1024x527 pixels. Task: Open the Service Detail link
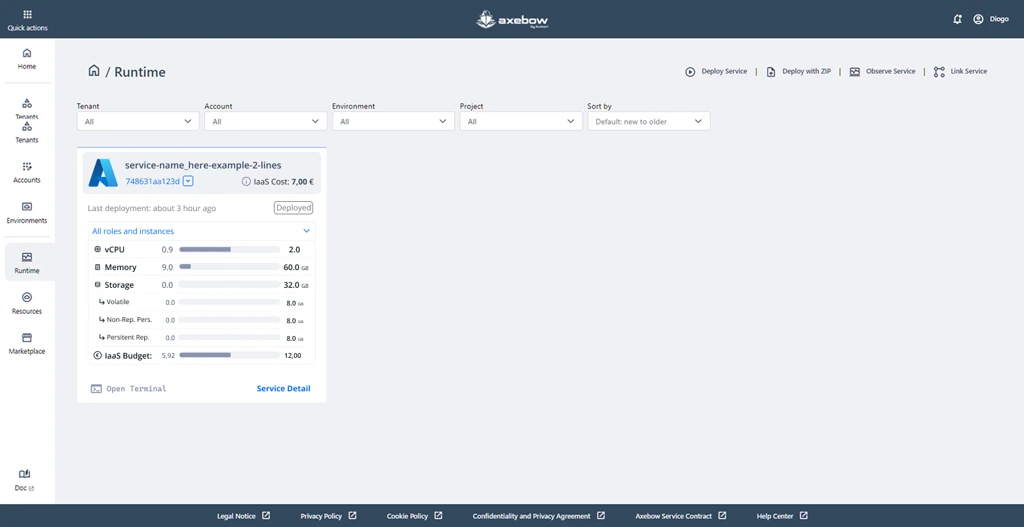pos(283,388)
